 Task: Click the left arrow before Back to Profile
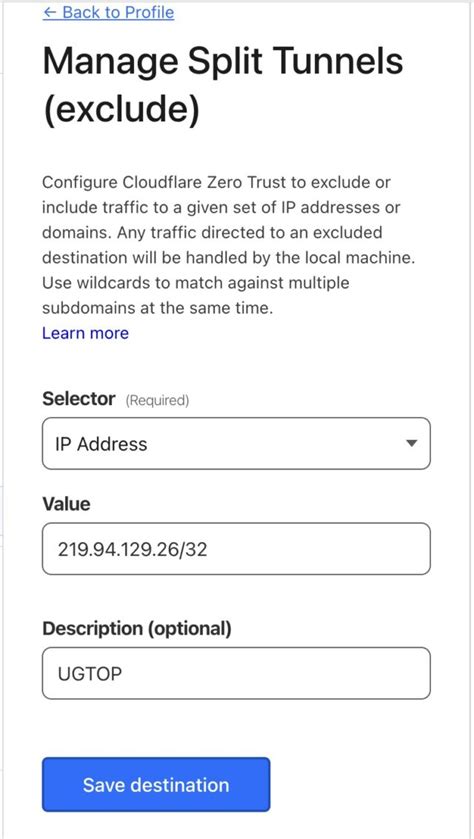pyautogui.click(x=50, y=12)
